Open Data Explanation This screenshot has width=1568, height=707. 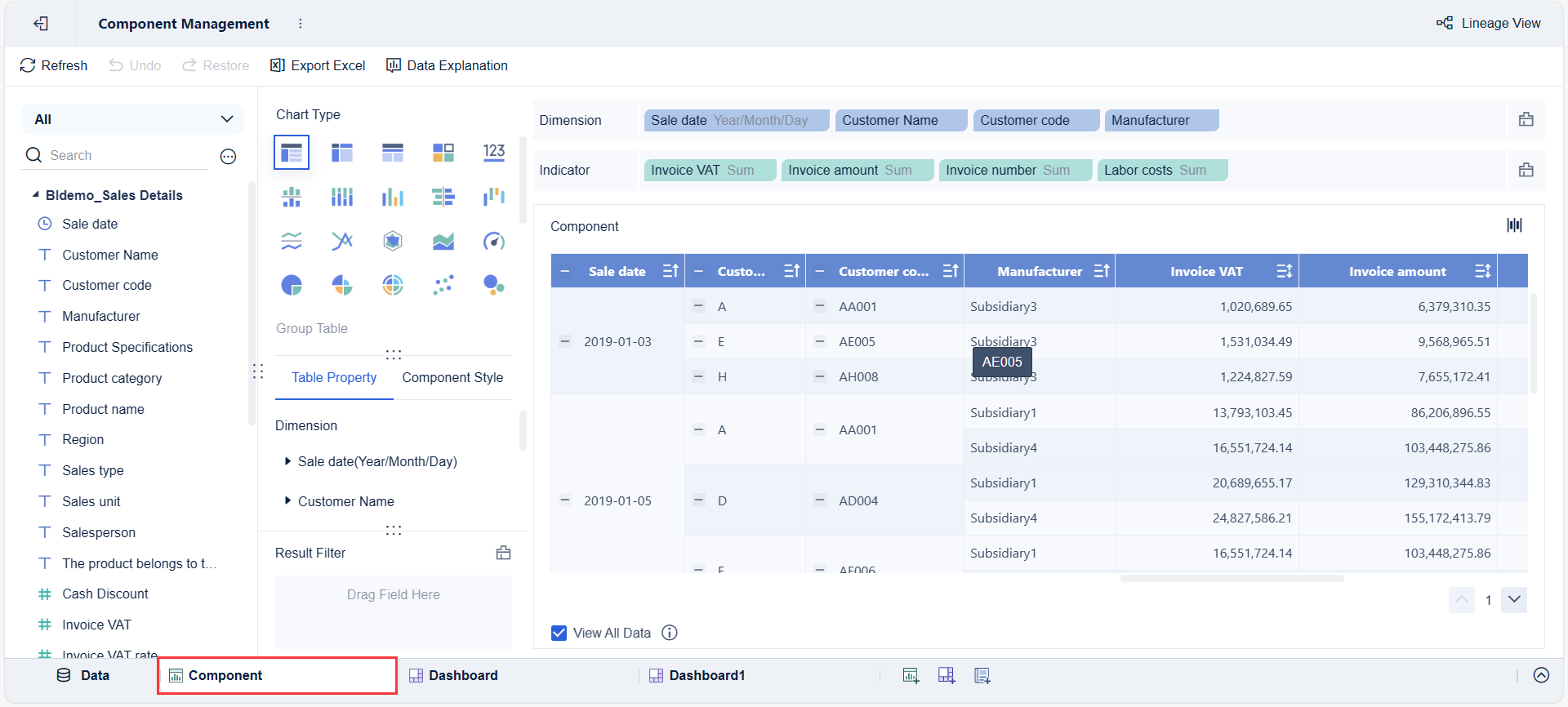(447, 65)
